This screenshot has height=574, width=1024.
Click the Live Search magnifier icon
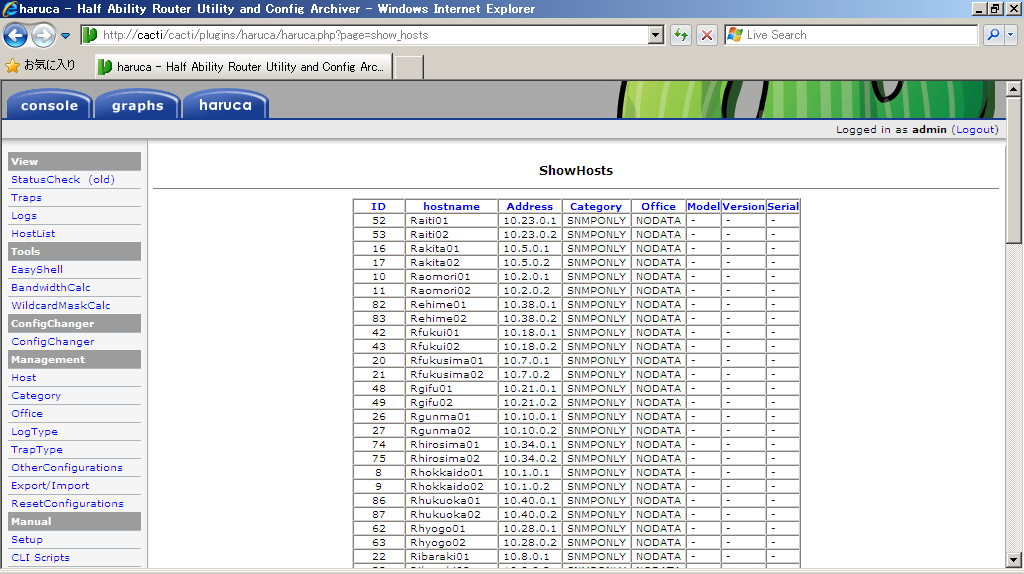993,35
